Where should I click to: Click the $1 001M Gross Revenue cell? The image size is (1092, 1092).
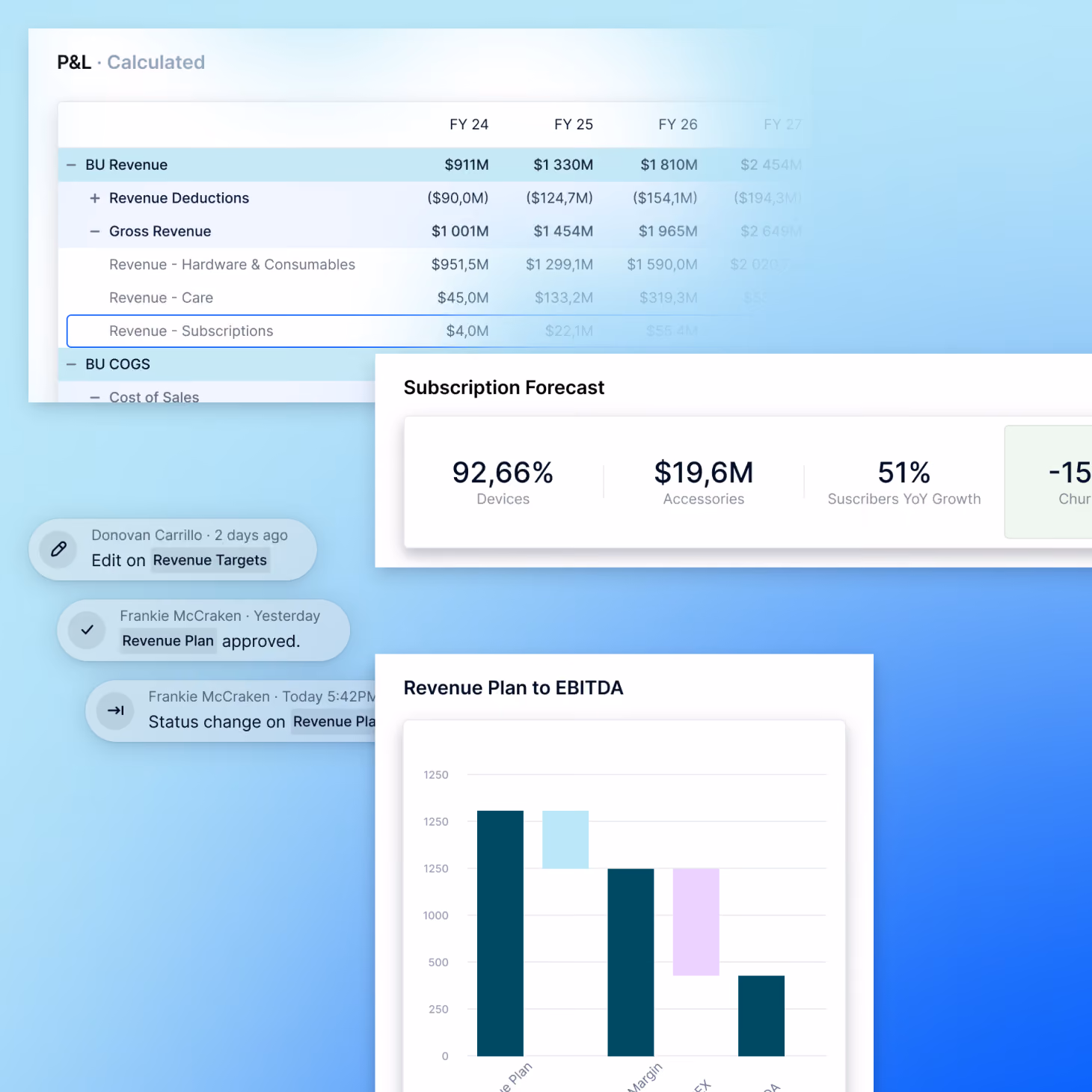[460, 232]
